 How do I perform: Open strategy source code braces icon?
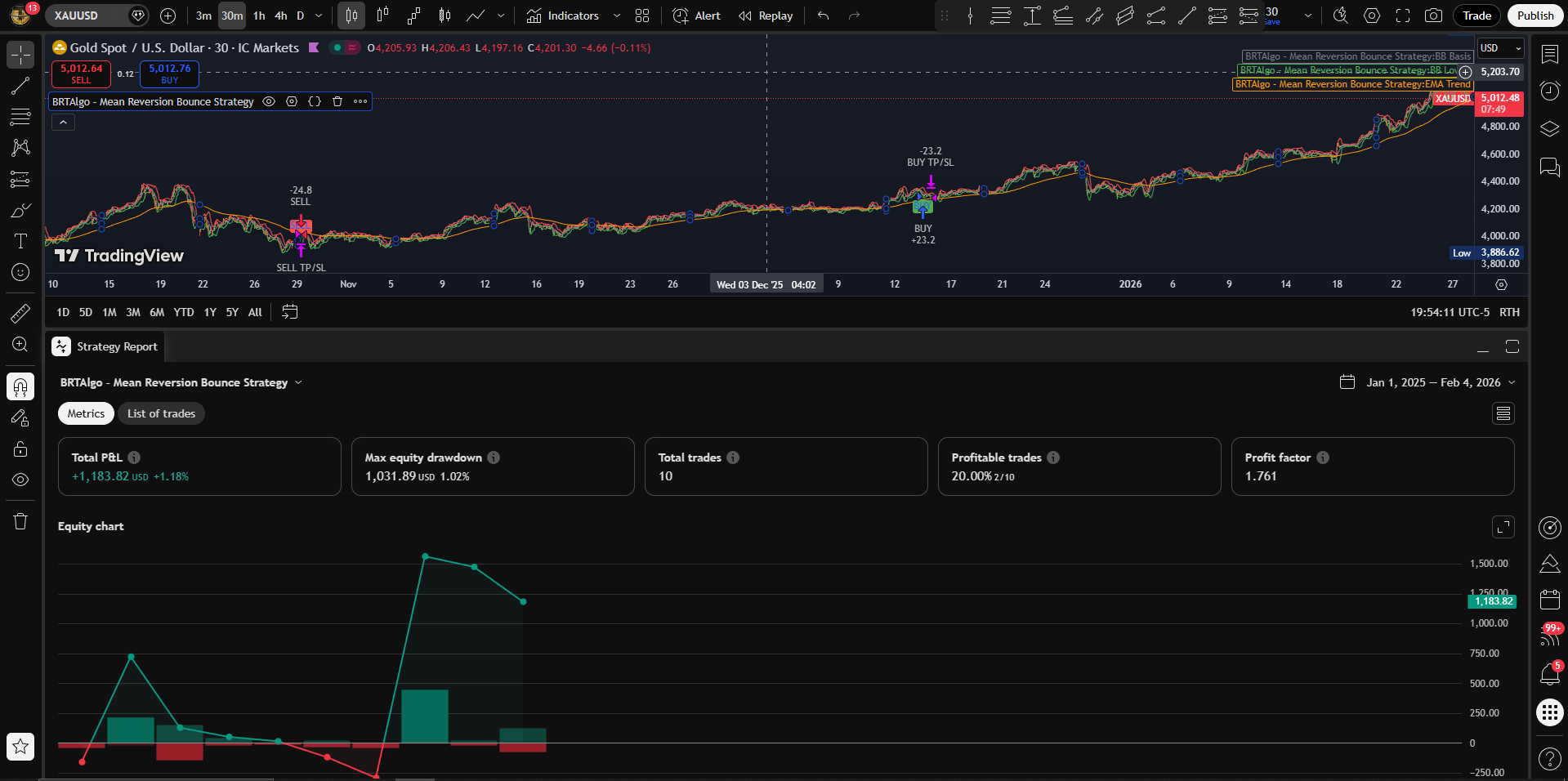coord(315,101)
